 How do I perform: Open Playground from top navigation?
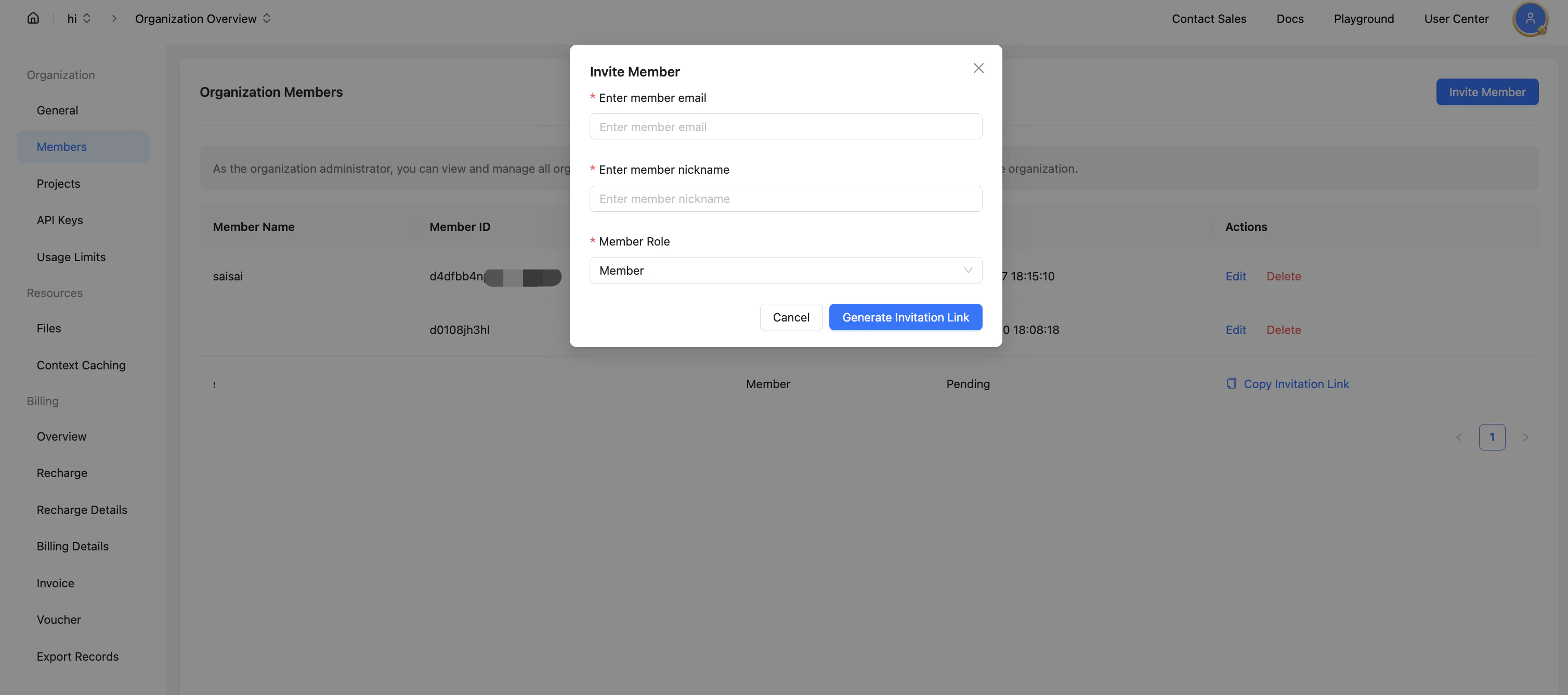pyautogui.click(x=1364, y=19)
